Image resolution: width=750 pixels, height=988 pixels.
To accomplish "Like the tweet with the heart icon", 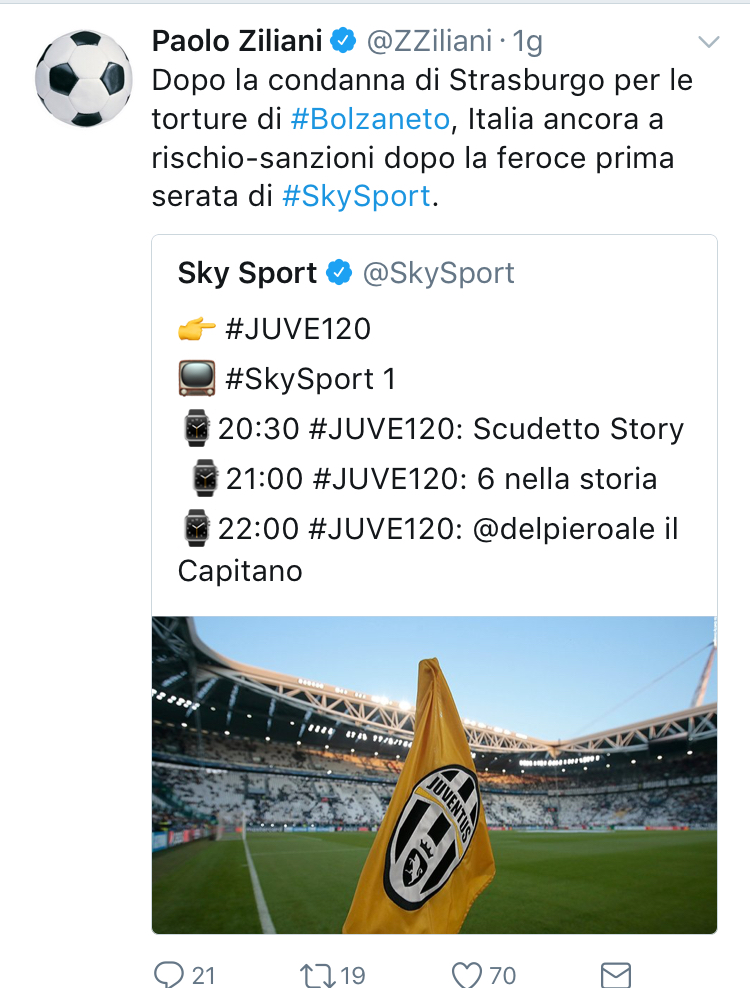I will [x=468, y=973].
